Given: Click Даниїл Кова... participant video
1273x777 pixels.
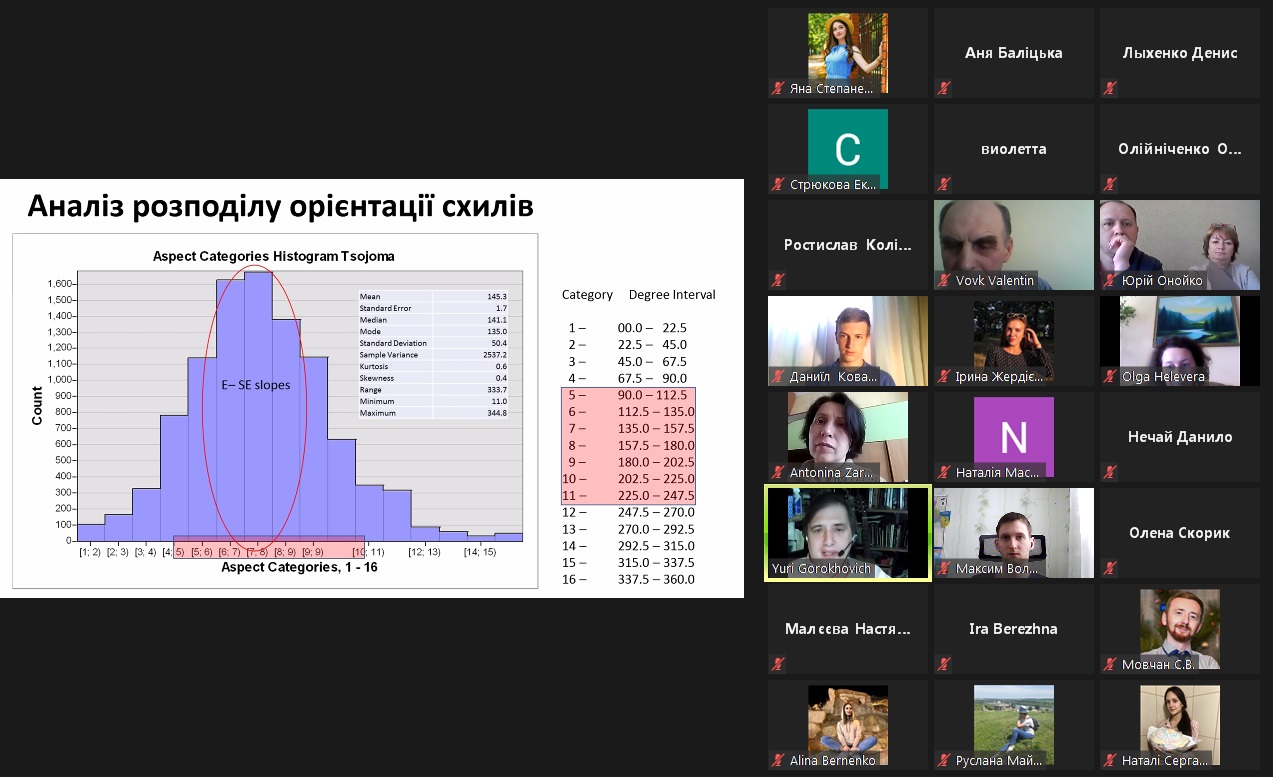Looking at the screenshot, I should (x=847, y=338).
